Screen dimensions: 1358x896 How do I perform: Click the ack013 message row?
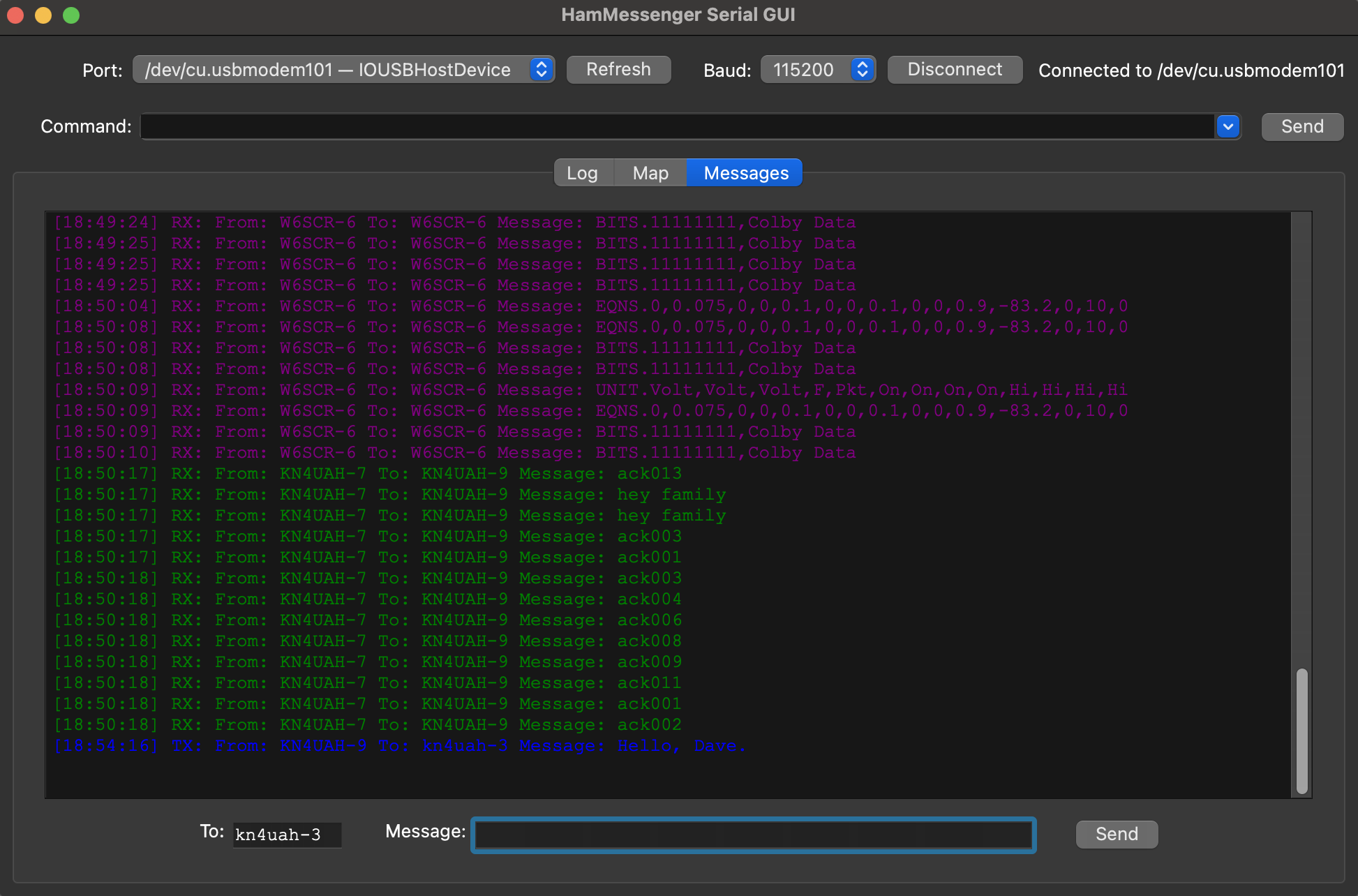pyautogui.click(x=368, y=473)
